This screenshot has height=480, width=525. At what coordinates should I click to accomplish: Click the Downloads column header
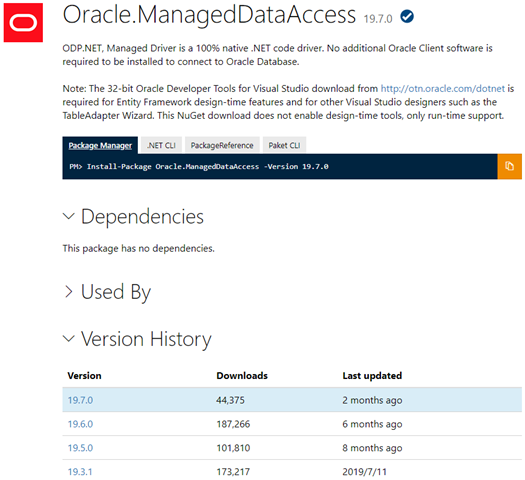242,376
